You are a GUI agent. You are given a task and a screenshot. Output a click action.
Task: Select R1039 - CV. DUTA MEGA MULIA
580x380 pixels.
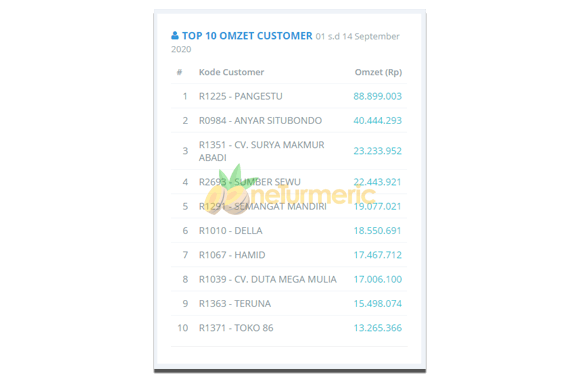(268, 279)
